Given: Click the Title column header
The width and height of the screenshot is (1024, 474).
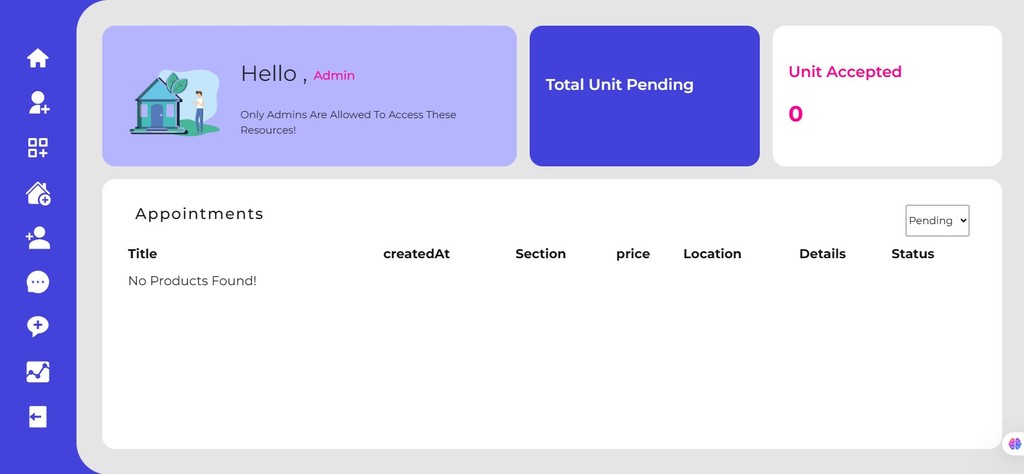Looking at the screenshot, I should click(x=142, y=254).
